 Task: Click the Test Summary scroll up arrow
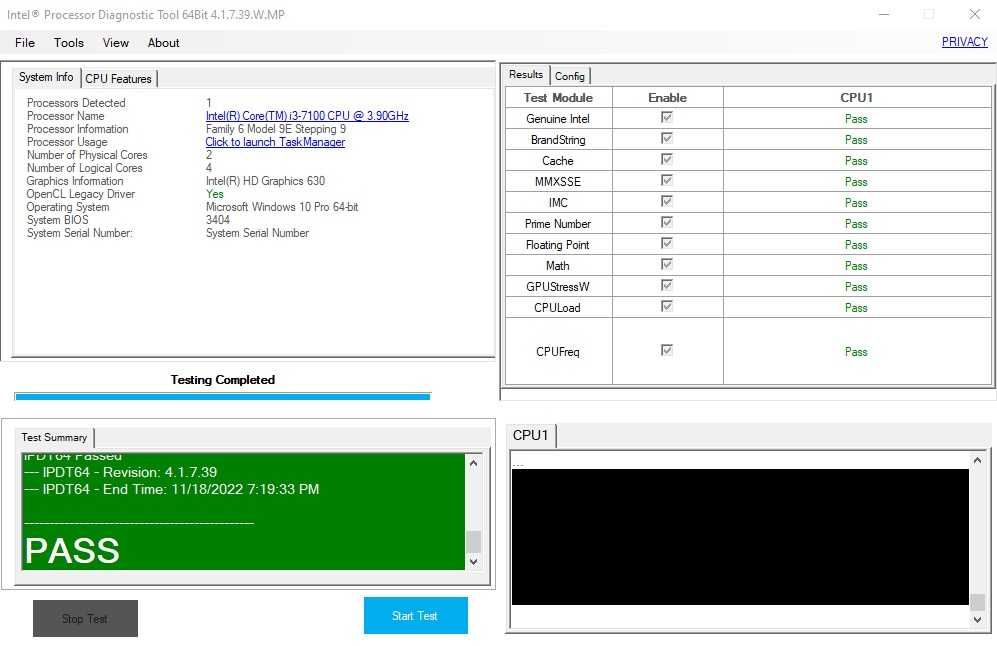pos(473,464)
